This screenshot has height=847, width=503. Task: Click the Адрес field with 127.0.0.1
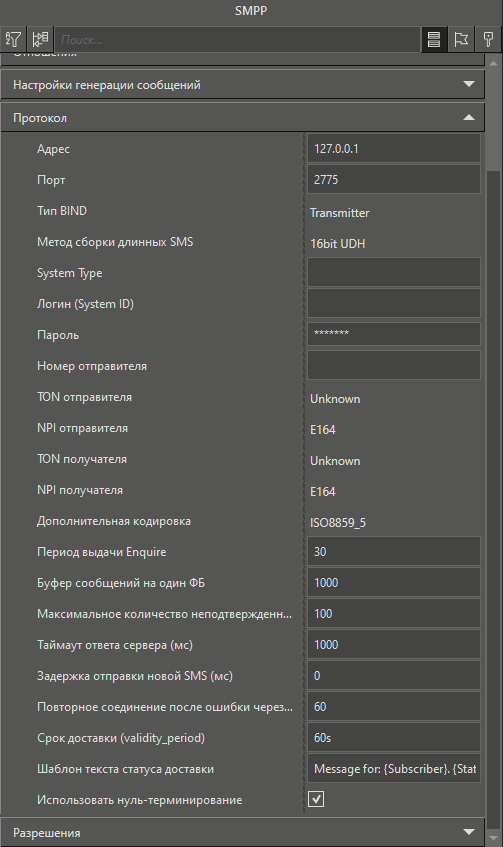tap(394, 149)
